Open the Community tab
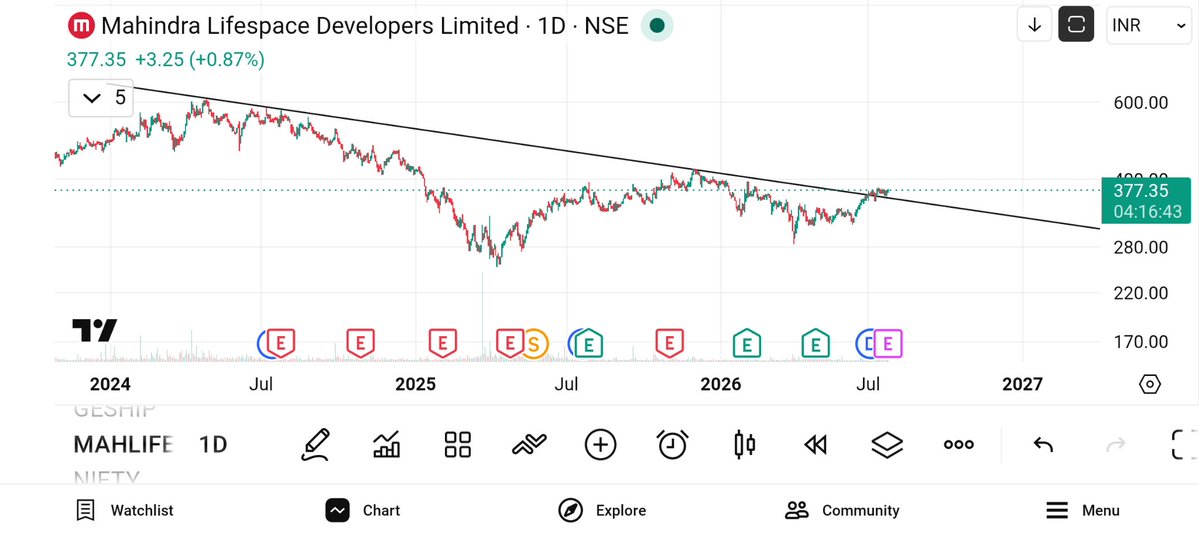 842,510
